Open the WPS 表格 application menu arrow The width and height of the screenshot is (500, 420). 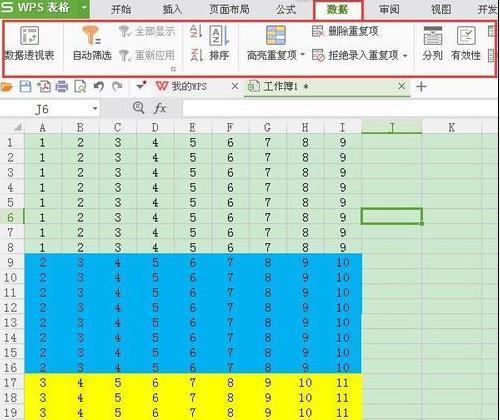84,7
